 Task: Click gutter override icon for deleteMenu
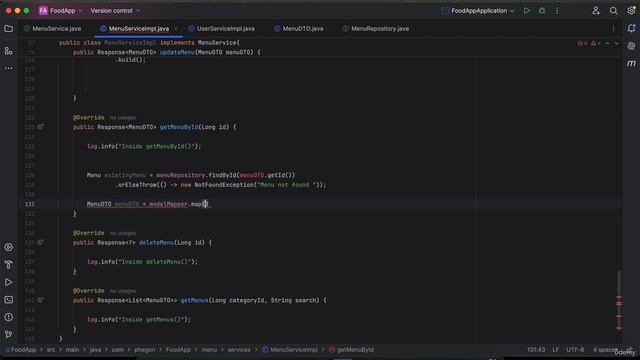(x=40, y=242)
